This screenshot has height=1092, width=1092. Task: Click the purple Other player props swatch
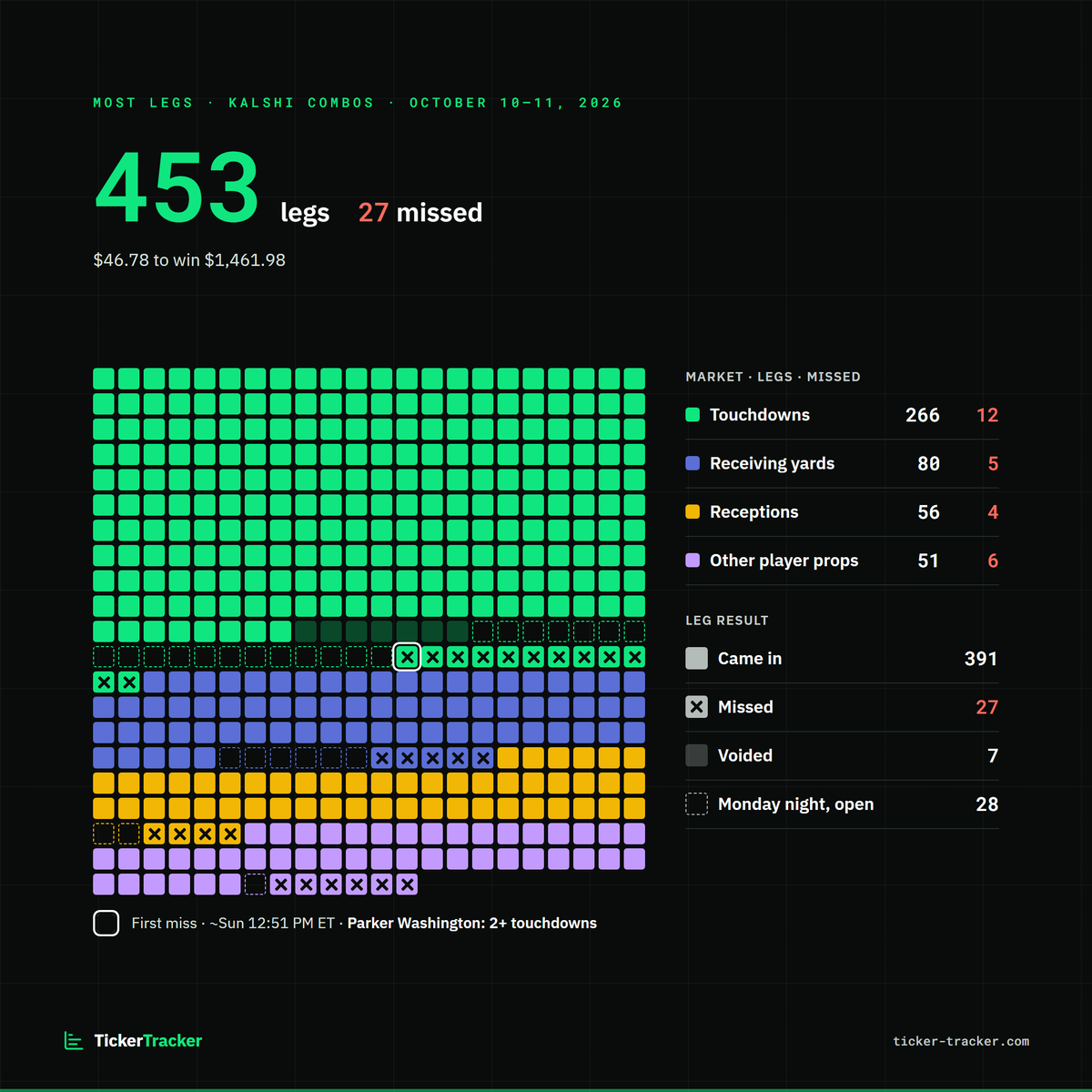click(x=693, y=561)
